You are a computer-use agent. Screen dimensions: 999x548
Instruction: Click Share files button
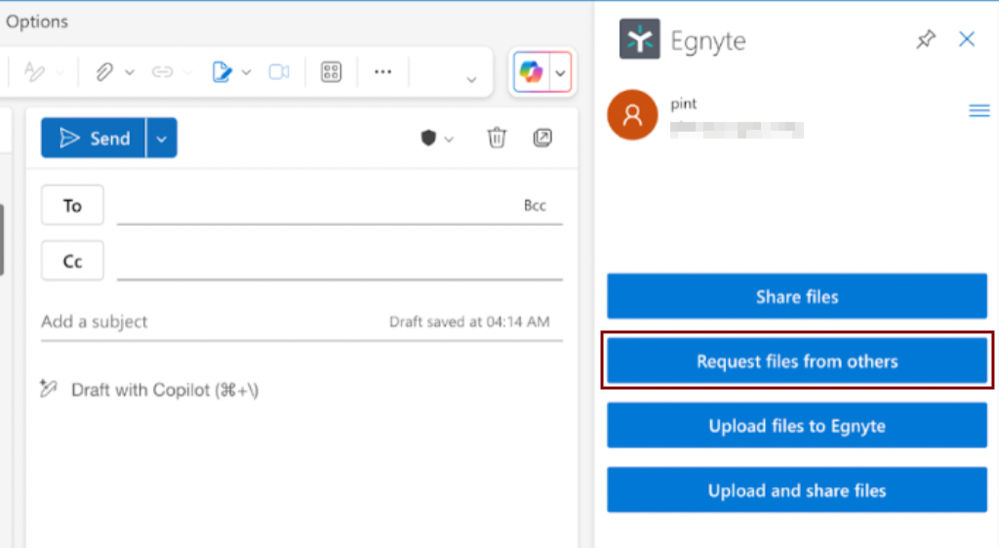pyautogui.click(x=797, y=296)
